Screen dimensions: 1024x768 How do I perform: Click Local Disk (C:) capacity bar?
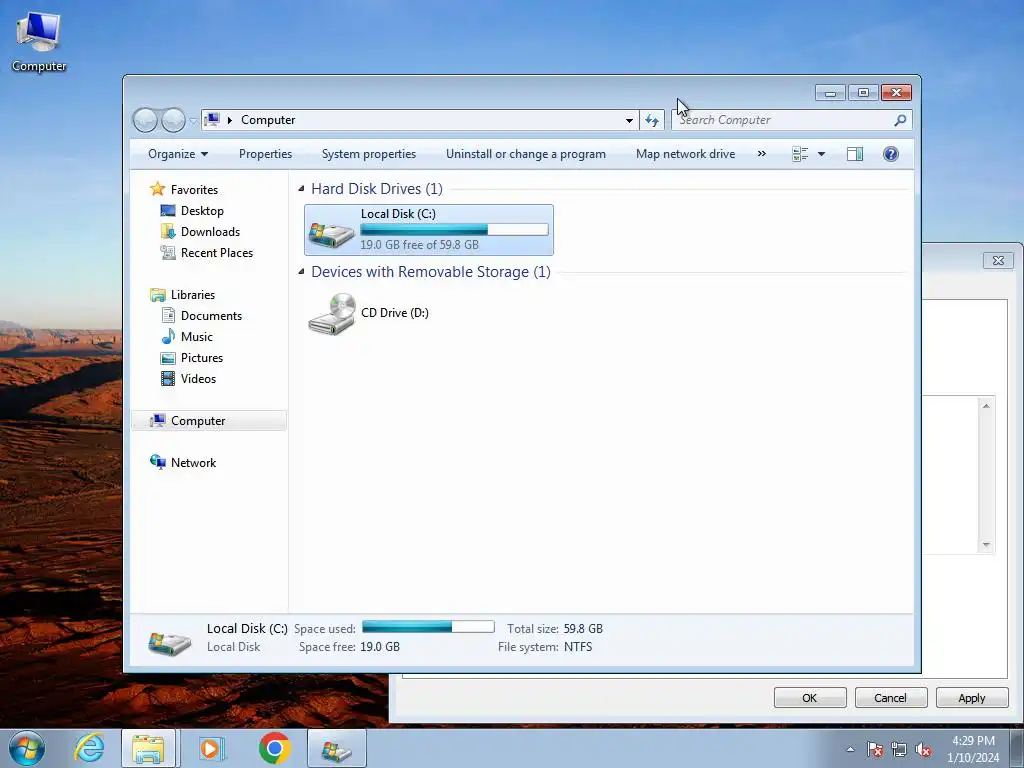(454, 230)
